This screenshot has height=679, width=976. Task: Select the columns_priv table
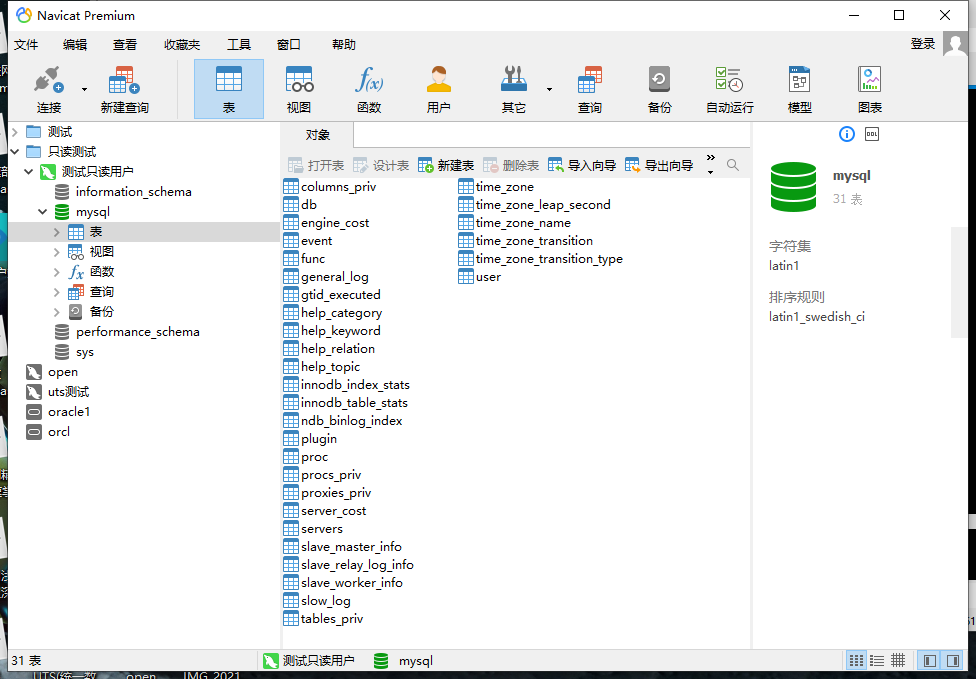(x=330, y=187)
